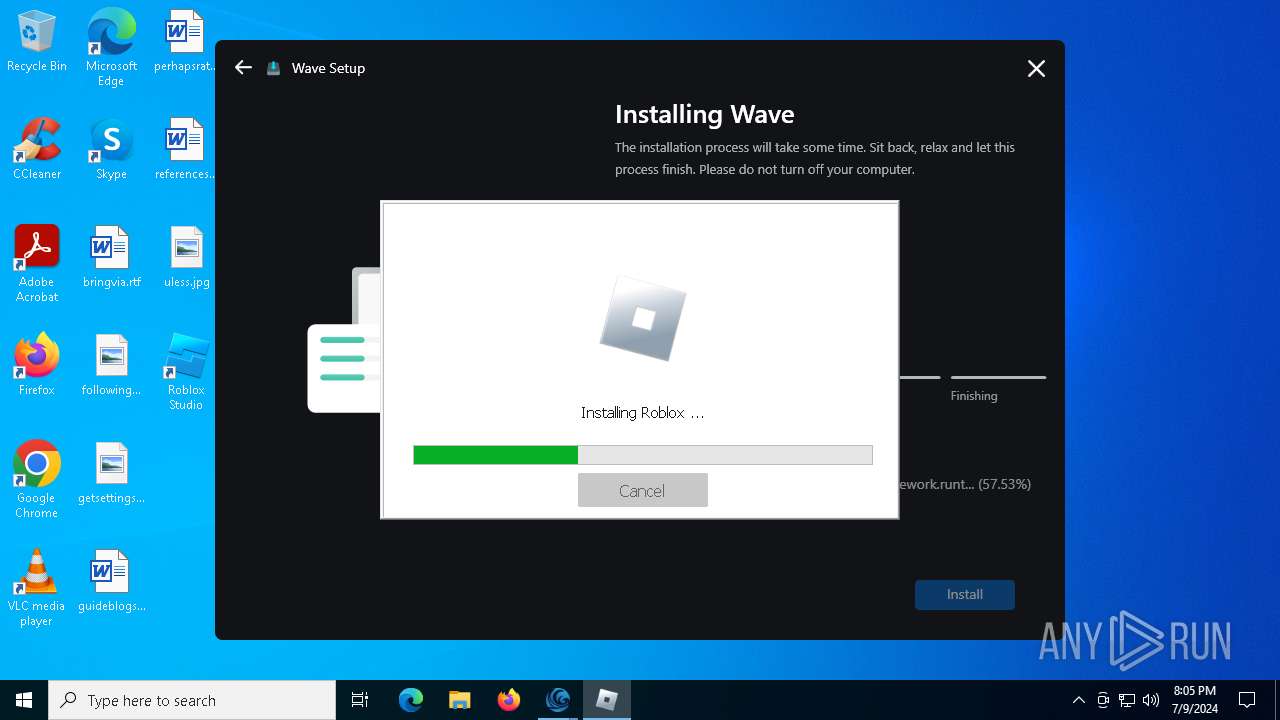Open Skype desktop shortcut
Screen dimensions: 1280x720
111,149
